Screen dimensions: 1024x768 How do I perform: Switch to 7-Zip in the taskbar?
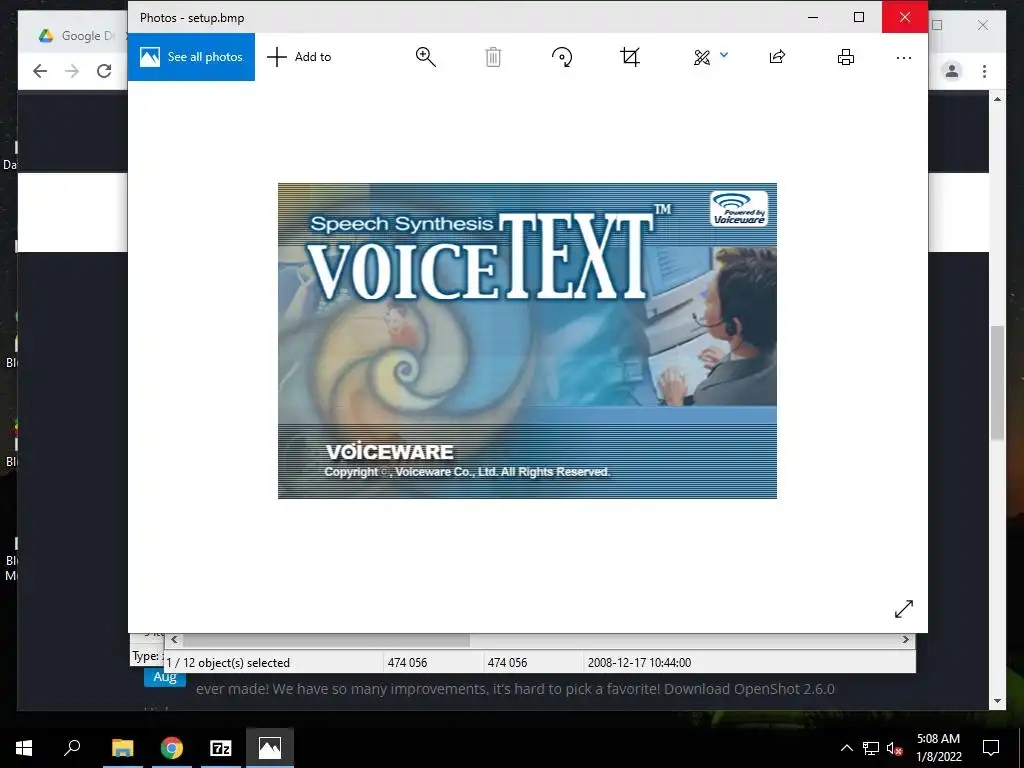pos(221,748)
